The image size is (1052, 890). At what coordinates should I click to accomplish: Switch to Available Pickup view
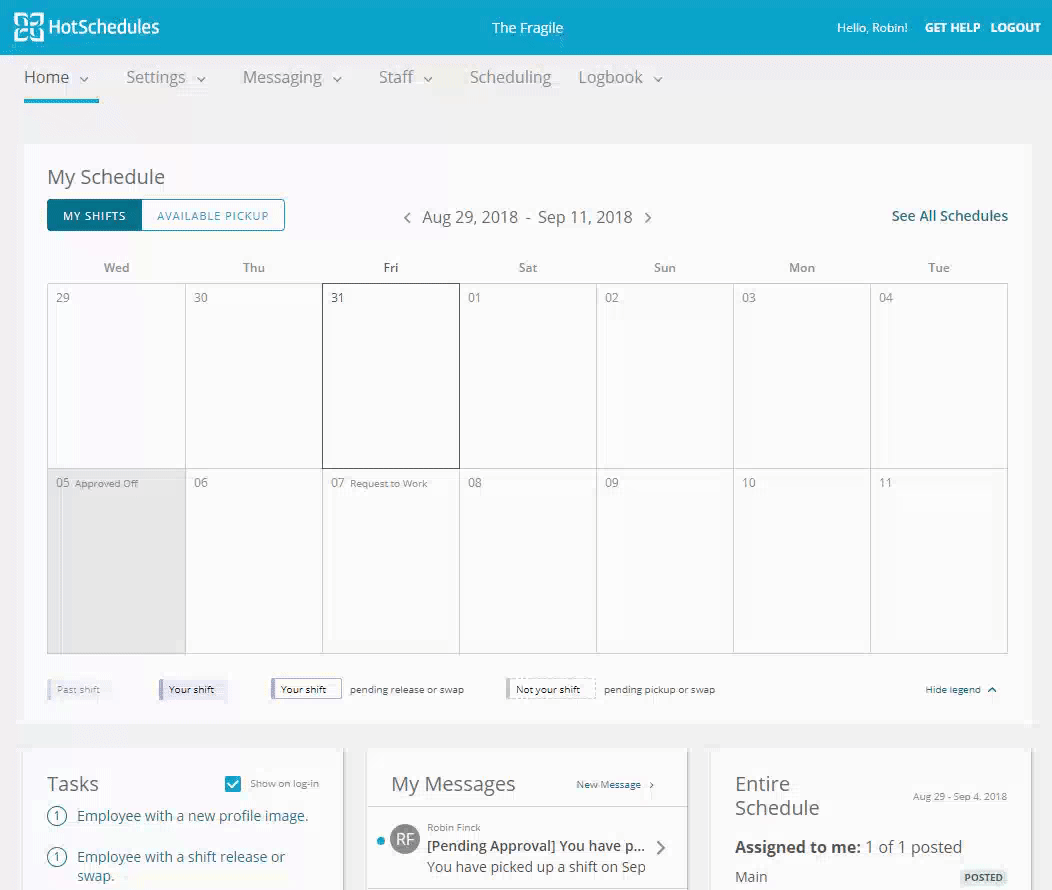pos(213,216)
